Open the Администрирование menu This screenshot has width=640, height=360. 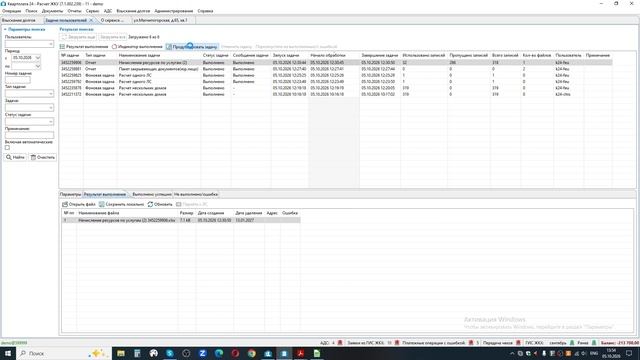pyautogui.click(x=173, y=11)
